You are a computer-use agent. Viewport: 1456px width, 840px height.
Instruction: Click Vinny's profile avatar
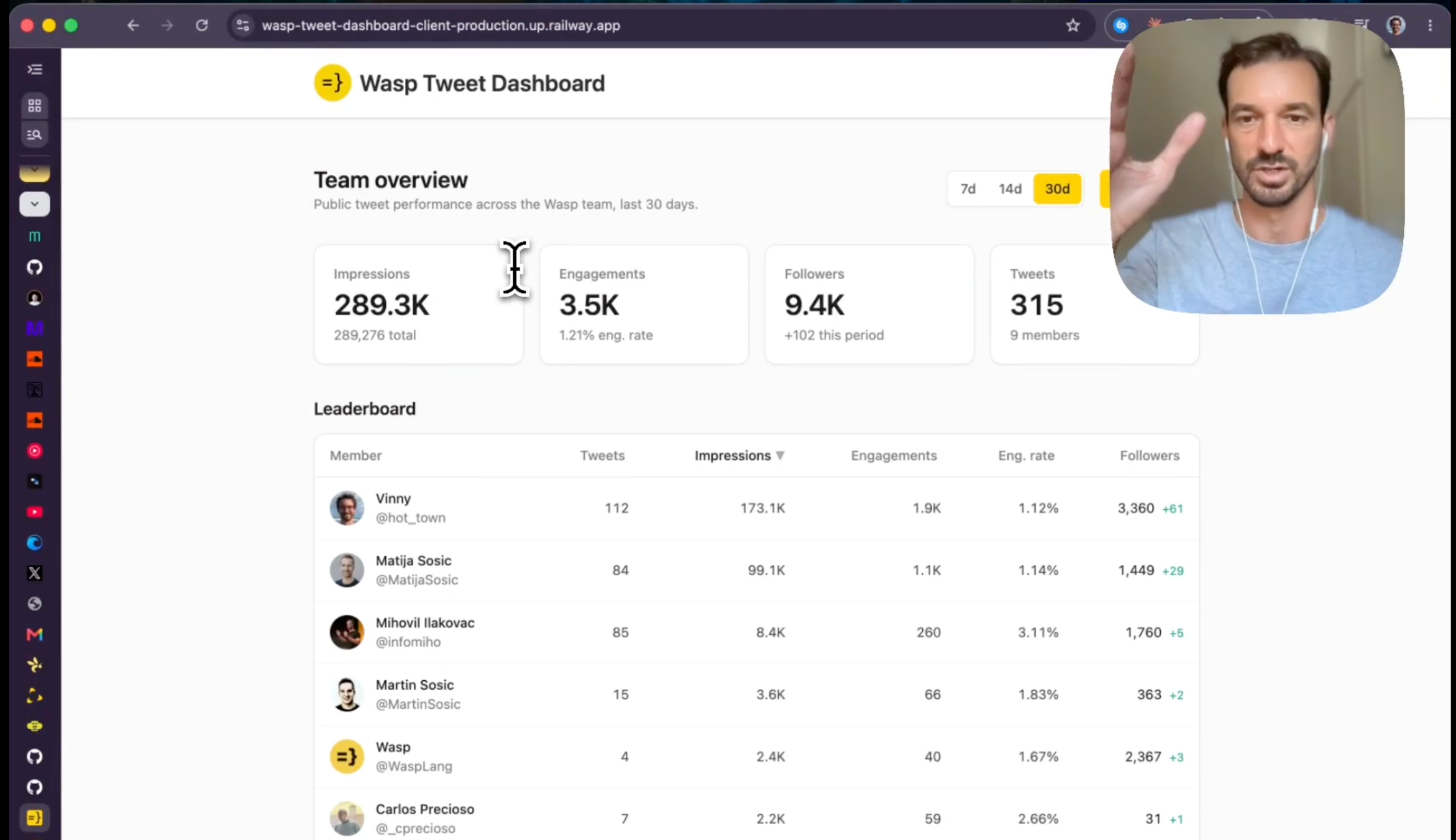[347, 508]
